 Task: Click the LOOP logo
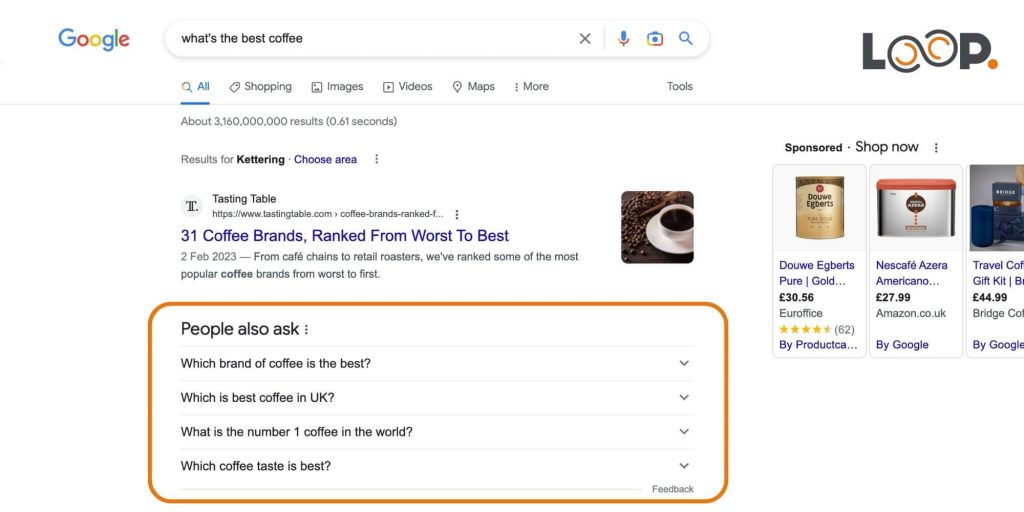[930, 50]
